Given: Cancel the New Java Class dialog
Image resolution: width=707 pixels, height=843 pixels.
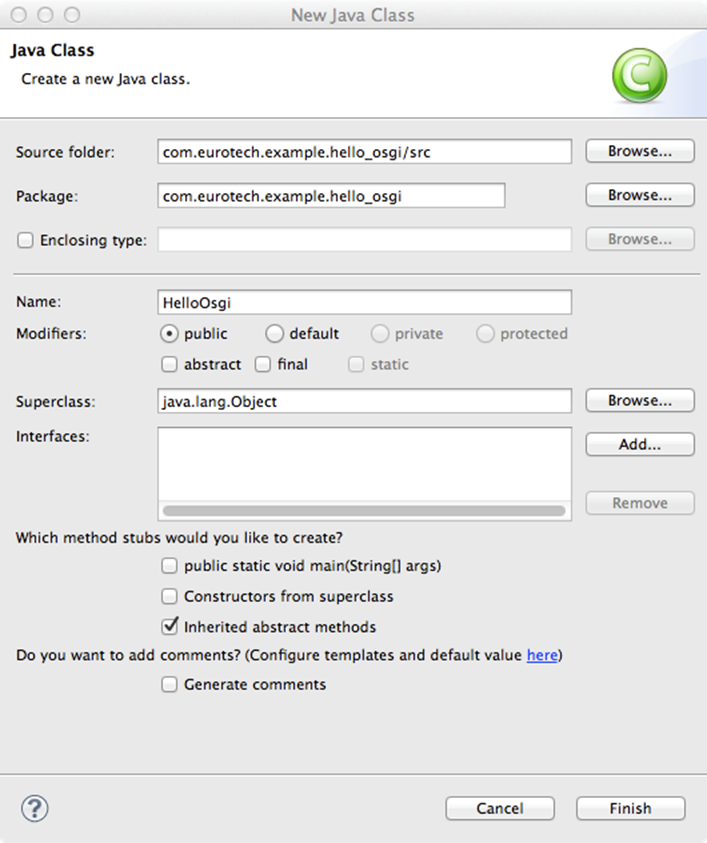Looking at the screenshot, I should point(500,809).
